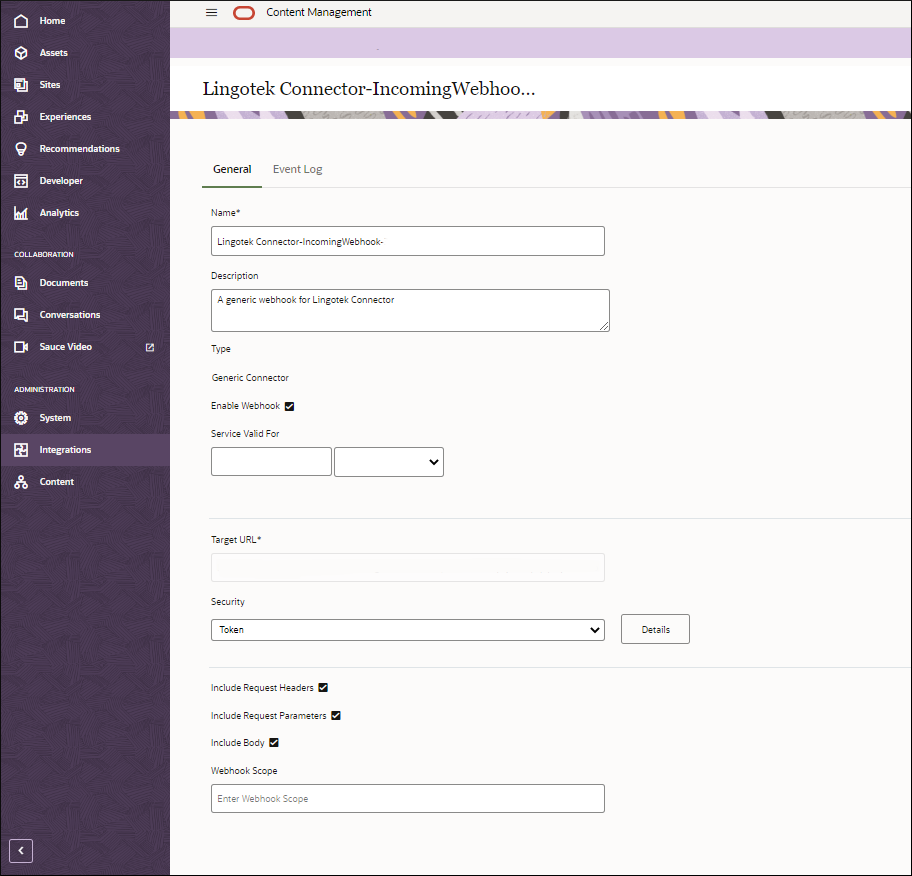The width and height of the screenshot is (912, 876).
Task: Click the hamburger menu icon
Action: click(x=211, y=12)
